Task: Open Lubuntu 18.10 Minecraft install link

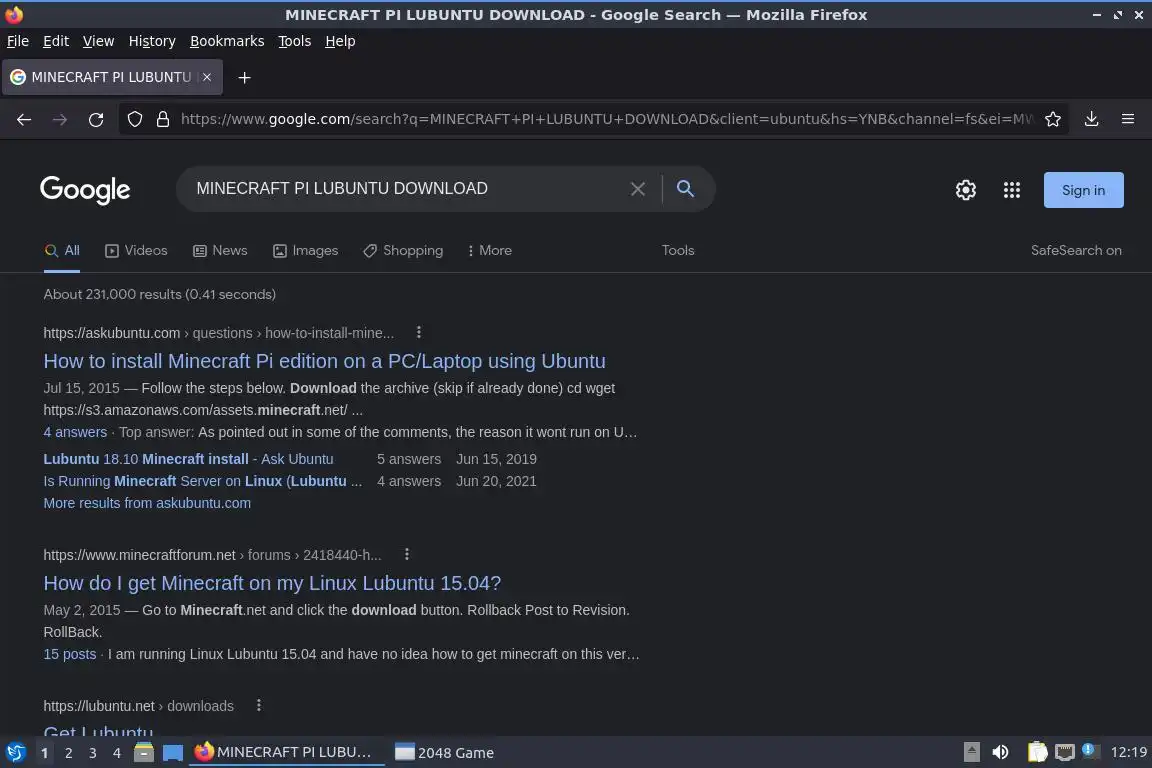Action: pos(188,459)
